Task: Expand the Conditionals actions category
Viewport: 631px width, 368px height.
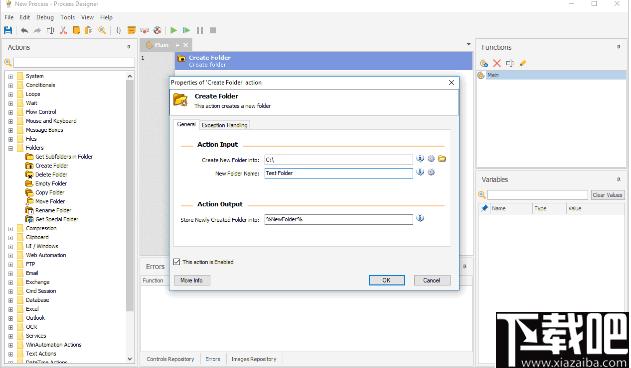Action: pos(10,85)
